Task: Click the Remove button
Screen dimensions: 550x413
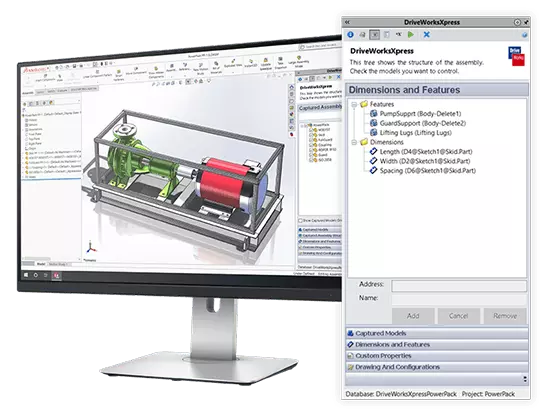Action: (505, 316)
